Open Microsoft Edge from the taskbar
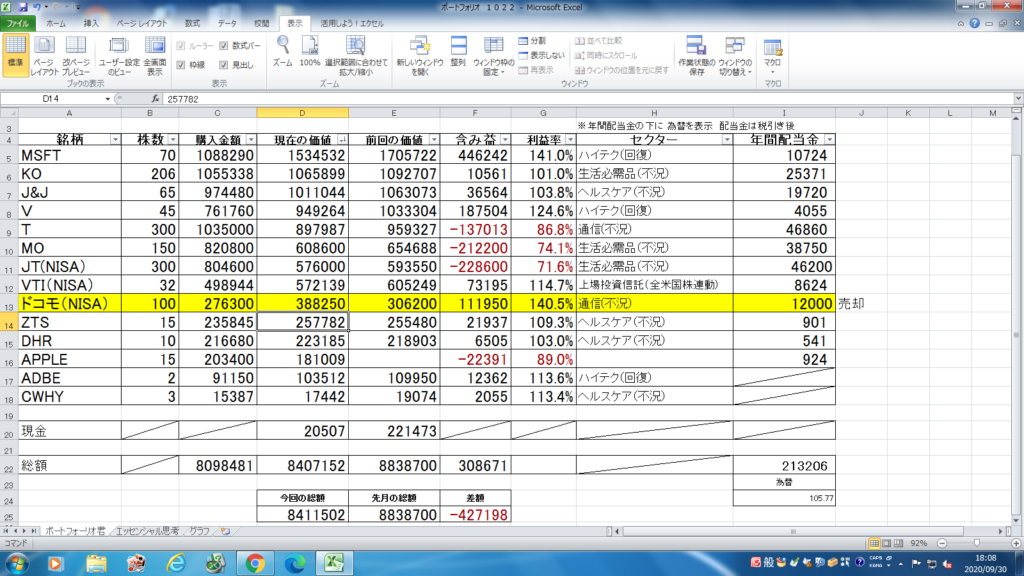Screen dimensions: 1024x576 click(x=295, y=563)
